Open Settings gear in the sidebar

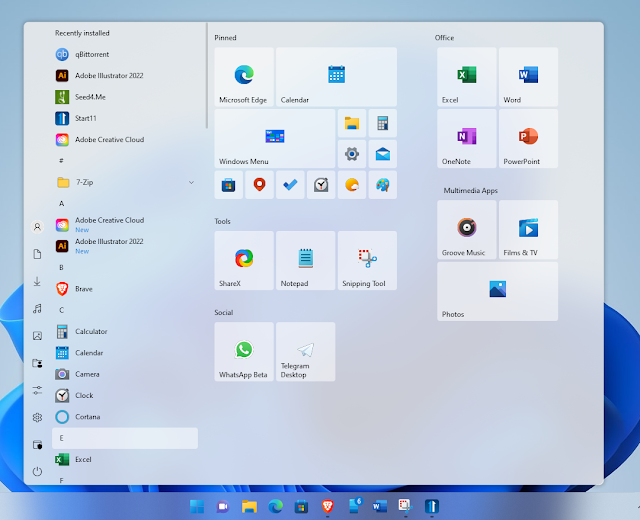tap(37, 418)
